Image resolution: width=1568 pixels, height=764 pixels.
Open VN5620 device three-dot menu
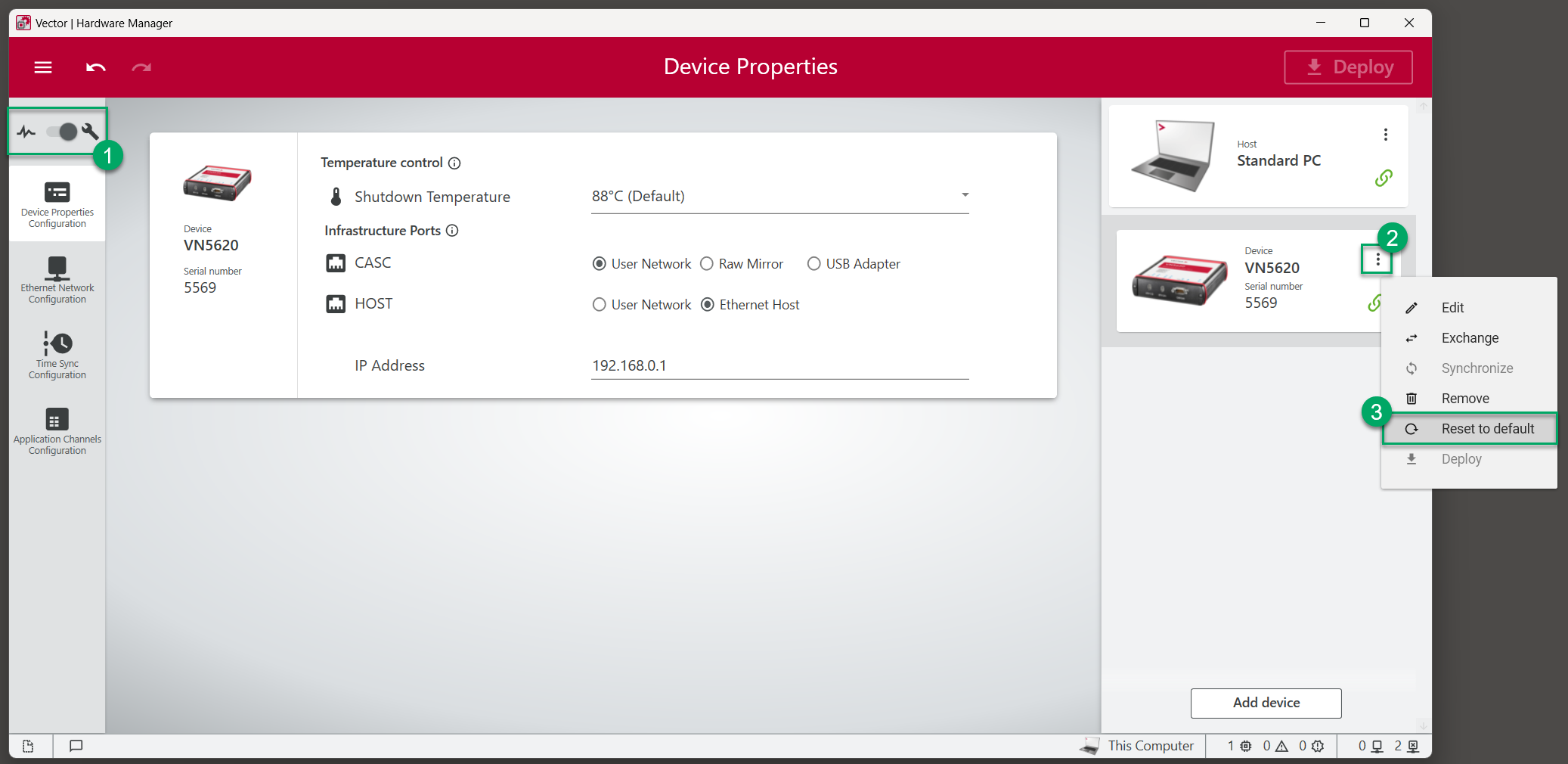coord(1377,260)
